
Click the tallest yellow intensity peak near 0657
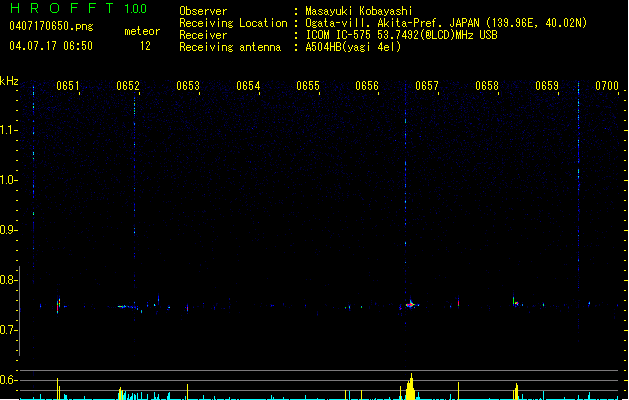click(410, 387)
